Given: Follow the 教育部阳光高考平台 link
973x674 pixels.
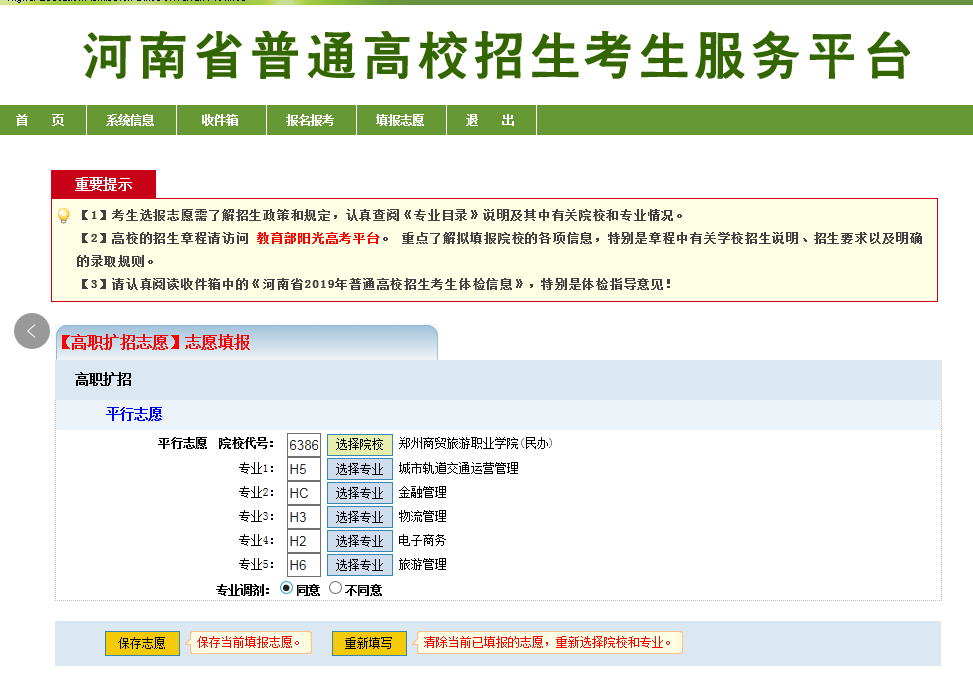Looking at the screenshot, I should coord(318,238).
